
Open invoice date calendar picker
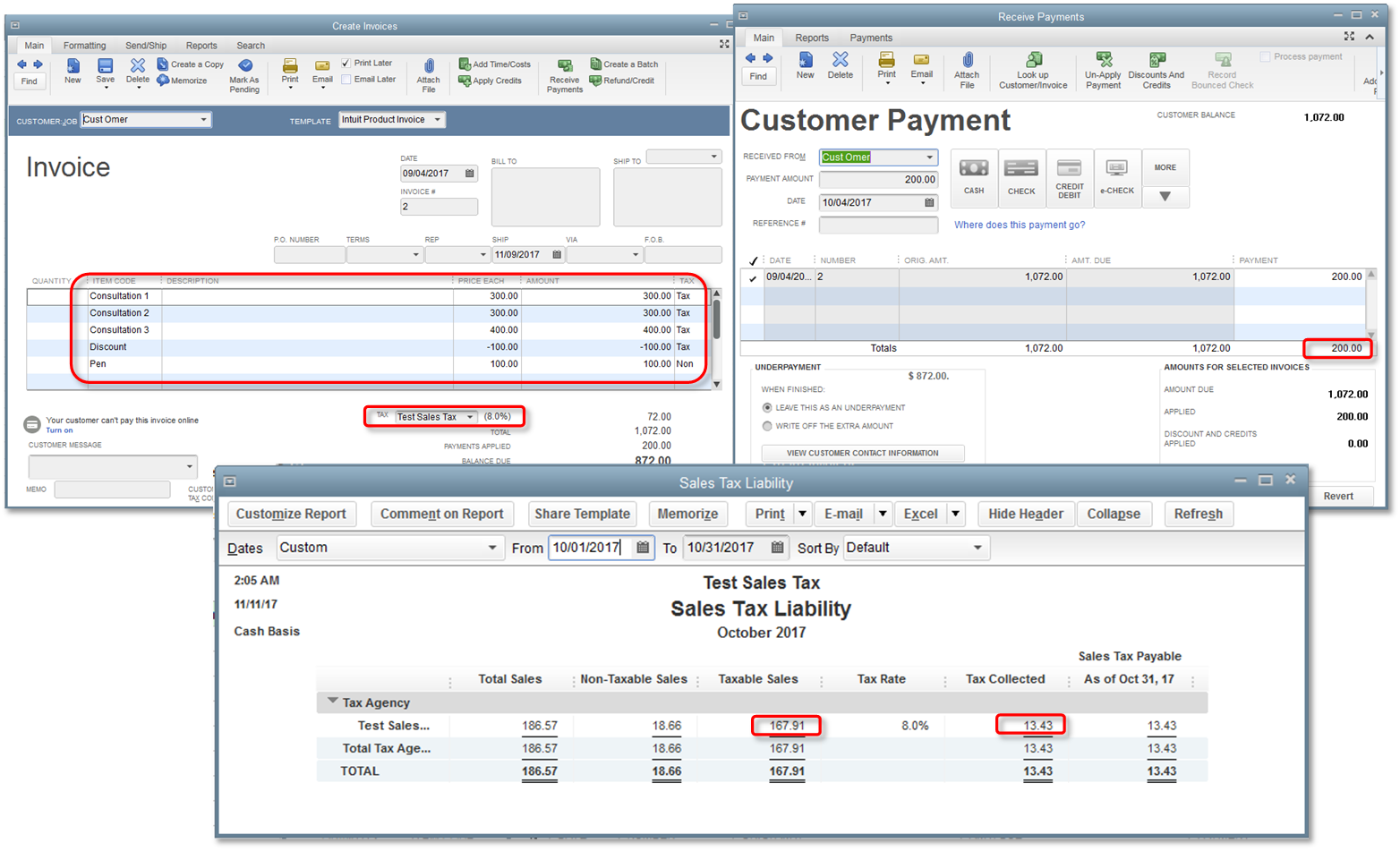point(470,174)
